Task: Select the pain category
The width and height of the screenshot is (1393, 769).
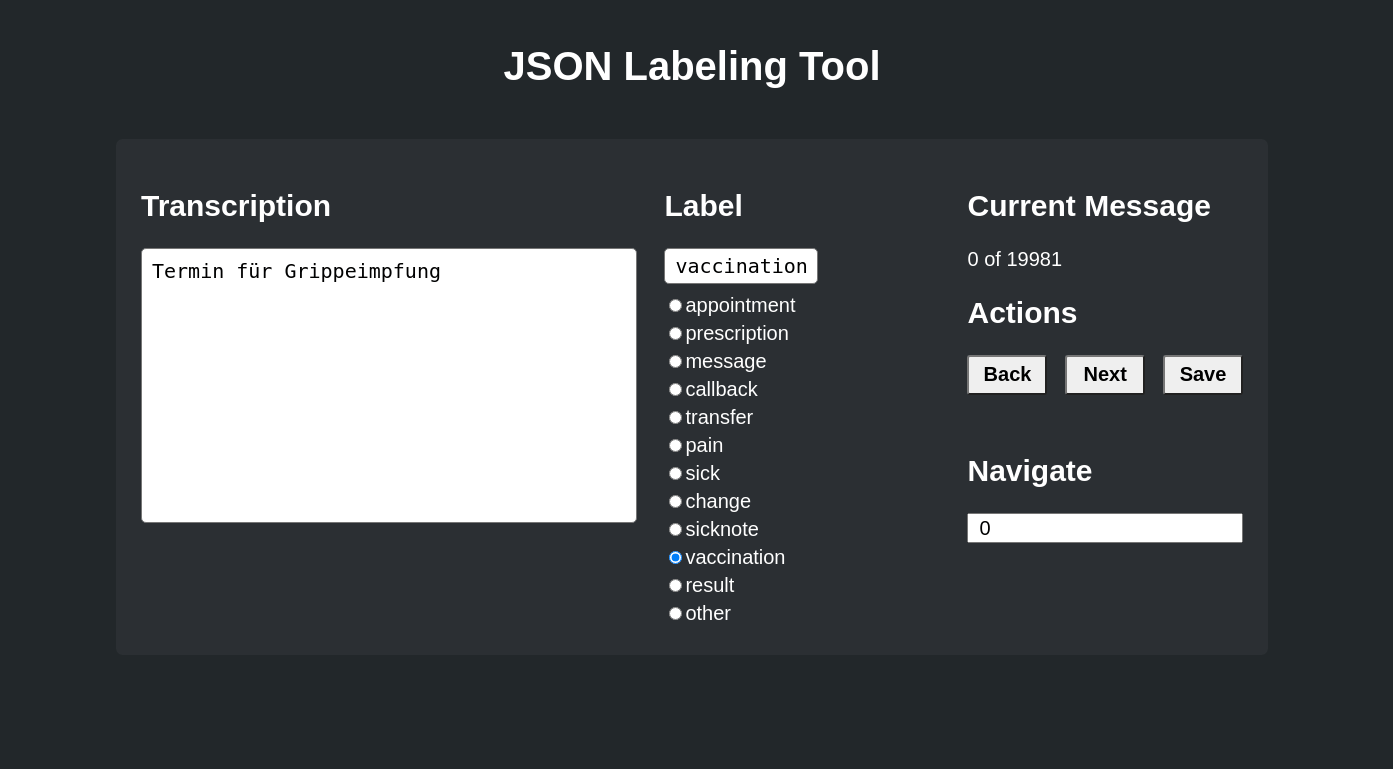Action: tap(675, 445)
